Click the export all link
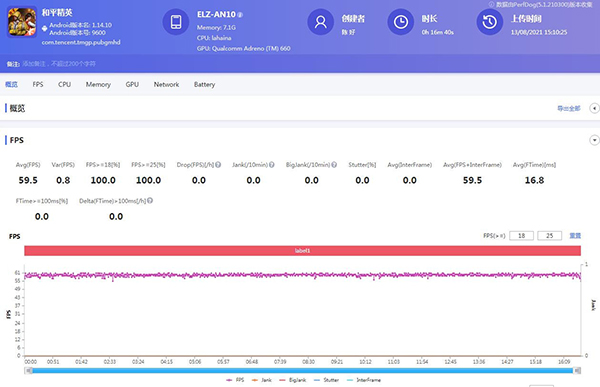The height and width of the screenshot is (387, 600). pos(569,108)
